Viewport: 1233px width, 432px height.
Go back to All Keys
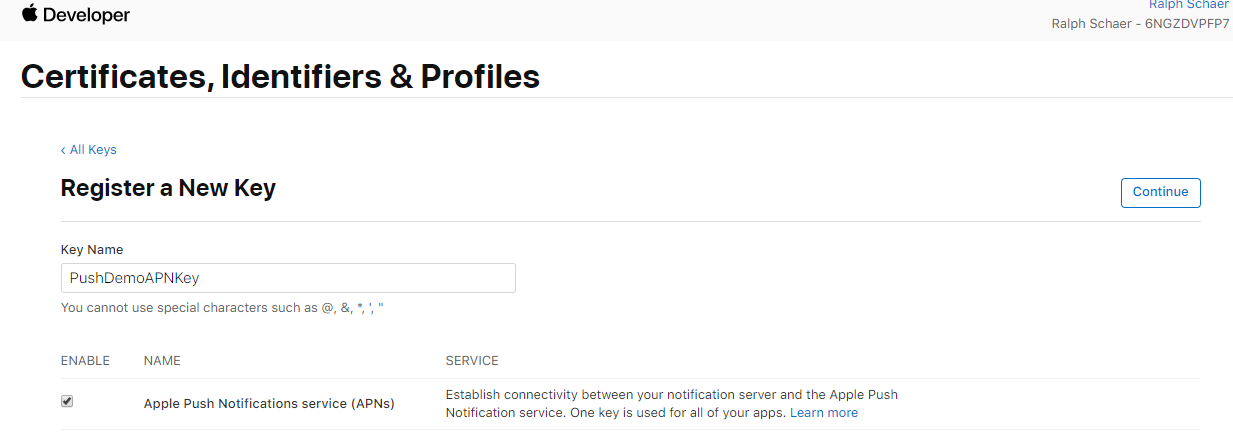pos(92,150)
